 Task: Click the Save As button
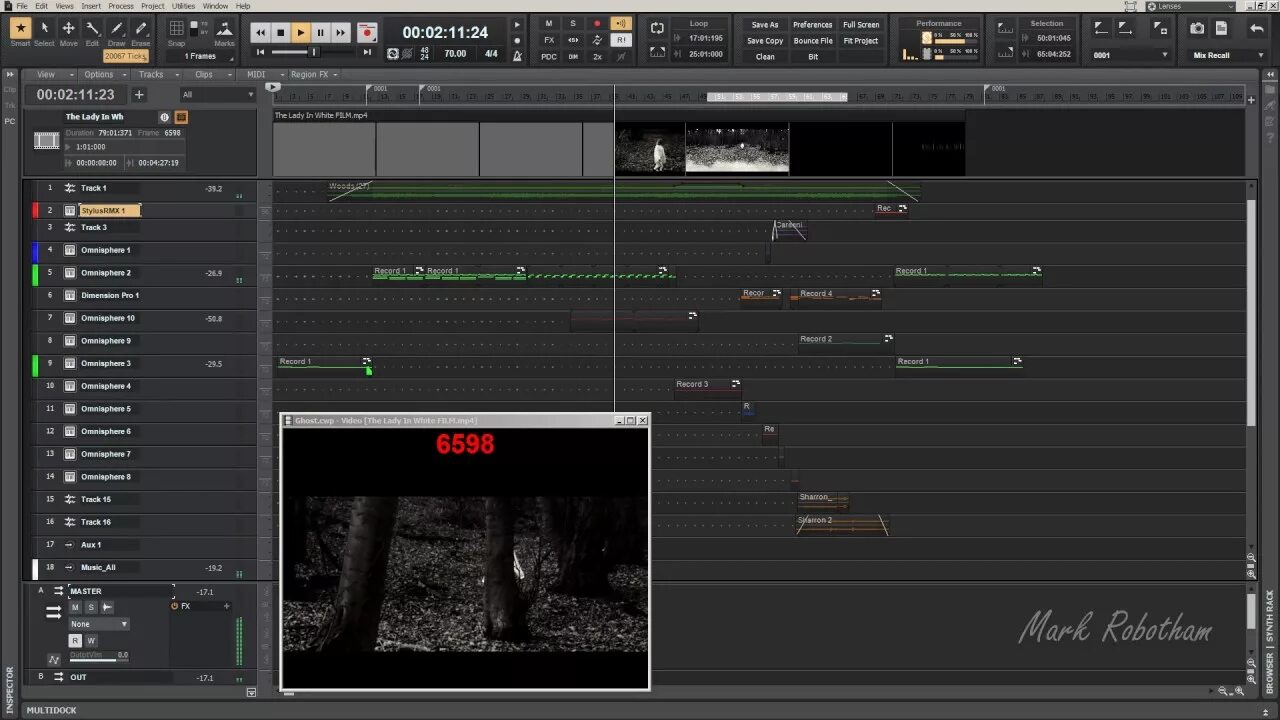pos(765,25)
